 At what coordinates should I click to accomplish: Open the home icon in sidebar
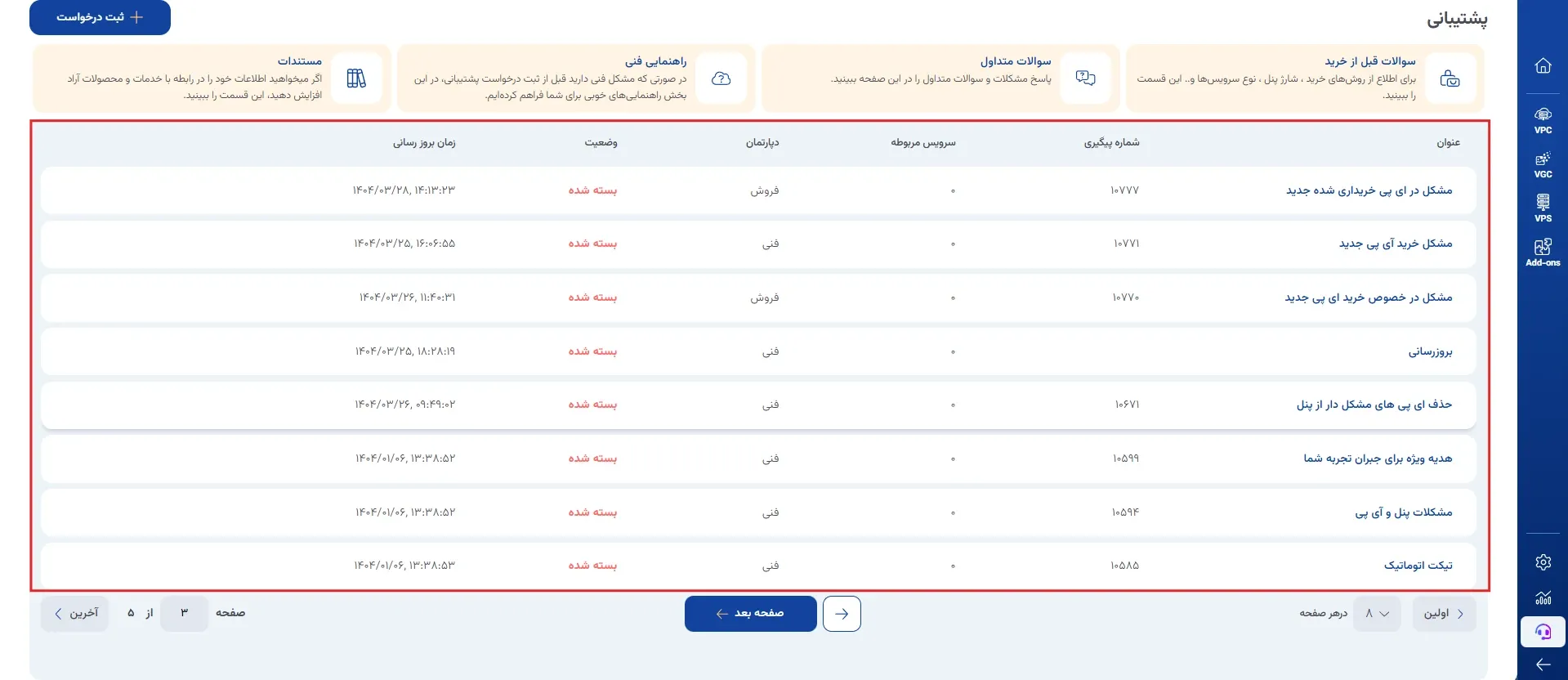click(1543, 65)
